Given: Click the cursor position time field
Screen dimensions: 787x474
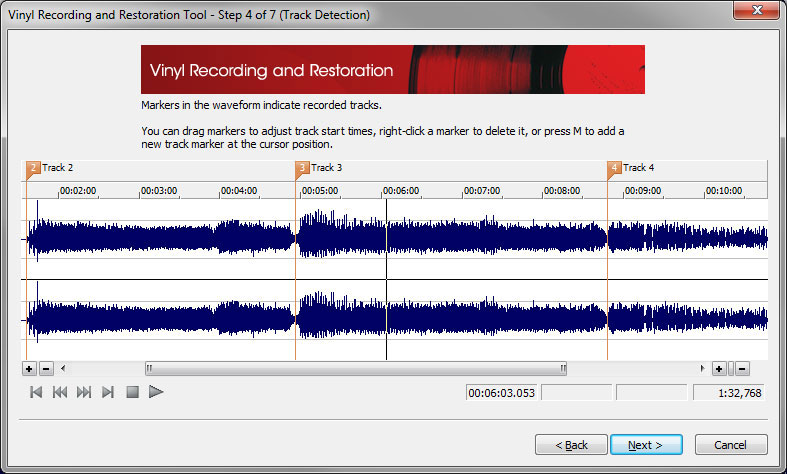Looking at the screenshot, I should click(501, 393).
